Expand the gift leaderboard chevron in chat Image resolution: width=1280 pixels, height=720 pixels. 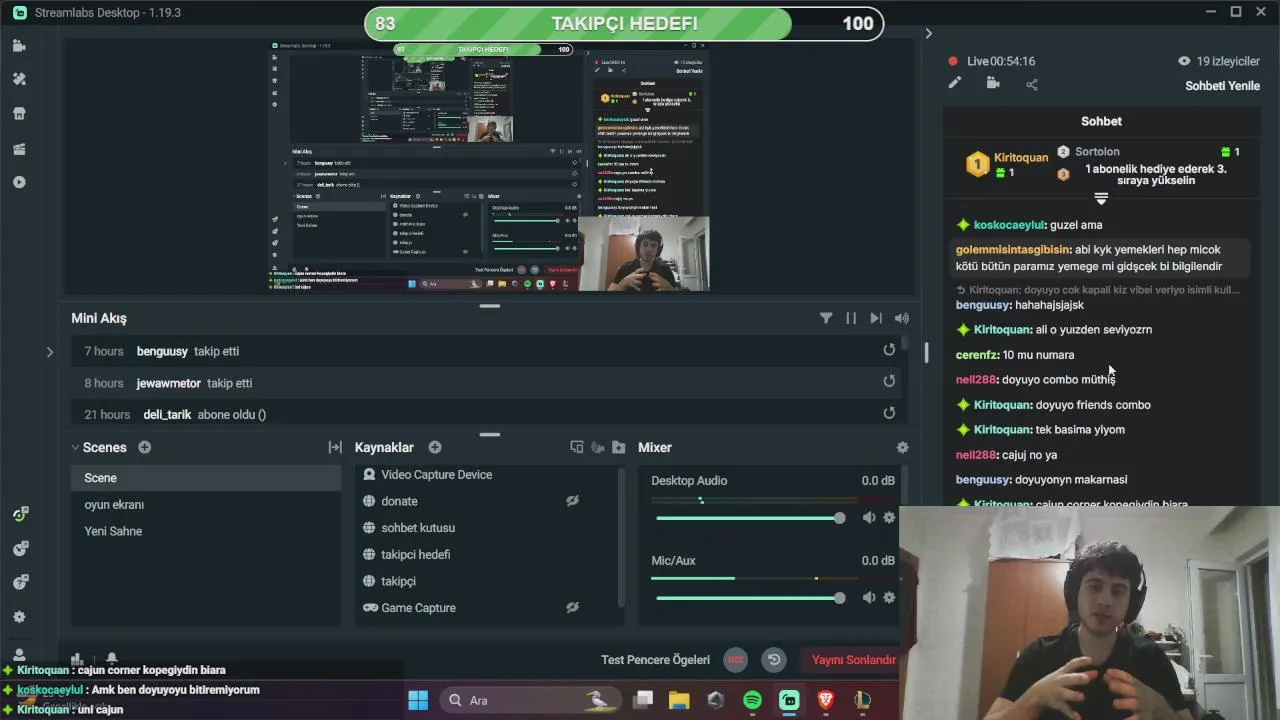tap(1101, 199)
